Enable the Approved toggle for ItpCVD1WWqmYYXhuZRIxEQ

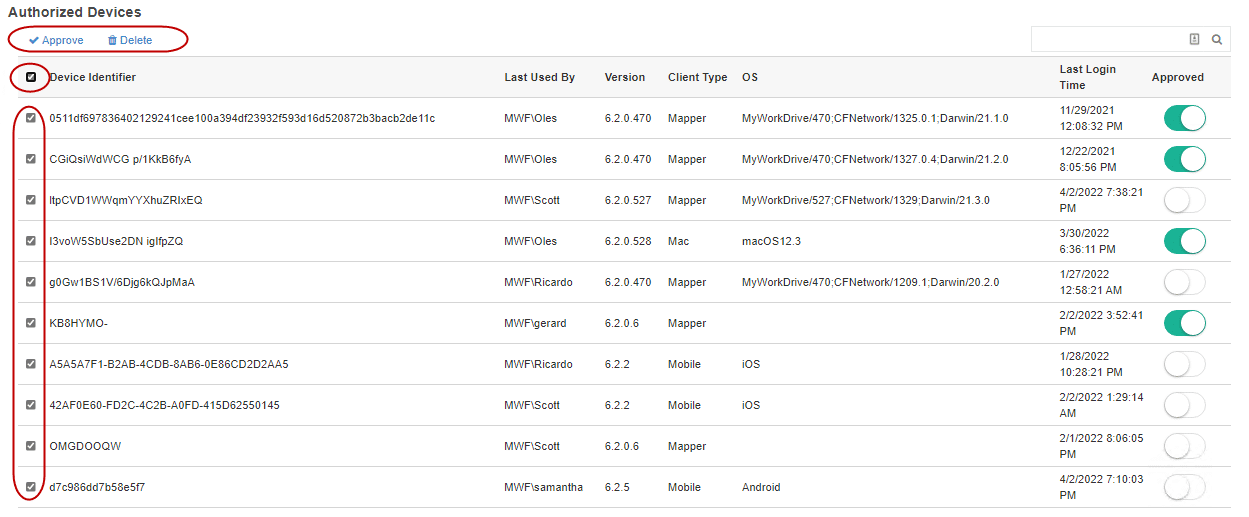tap(1184, 200)
